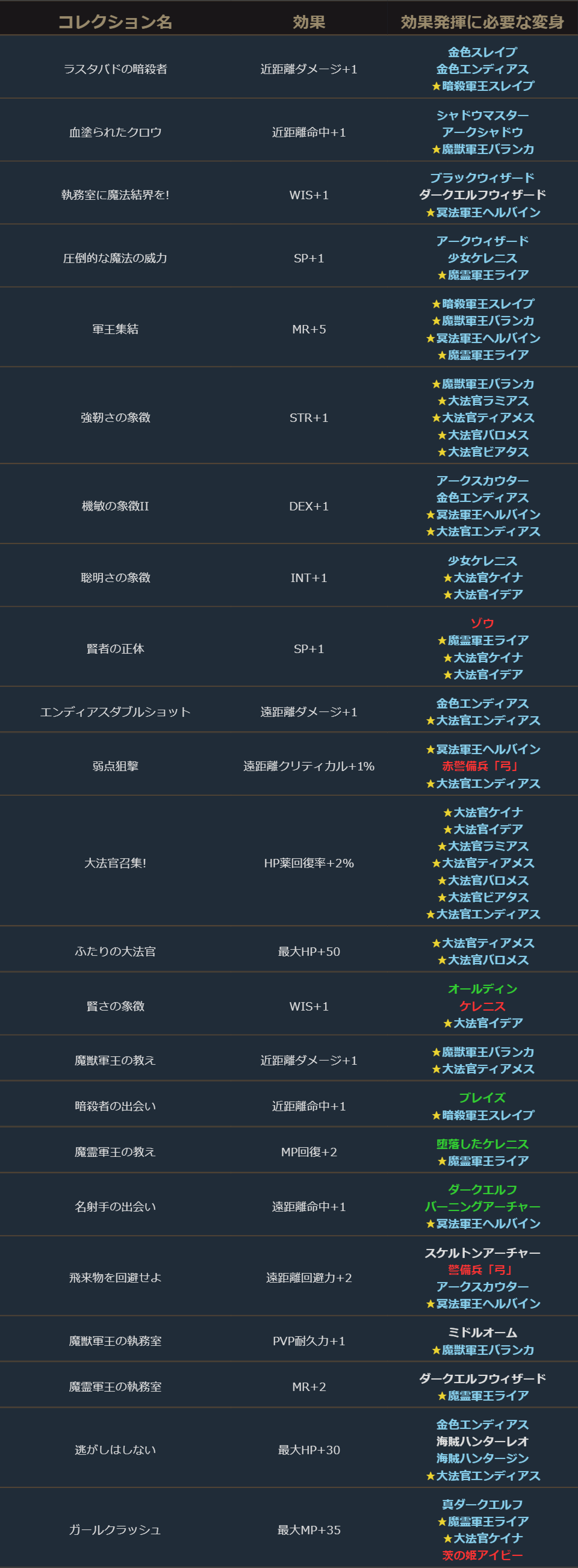Viewport: 578px width, 1568px height.
Task: Open the アークウィザード transformation link
Action: coord(482,241)
